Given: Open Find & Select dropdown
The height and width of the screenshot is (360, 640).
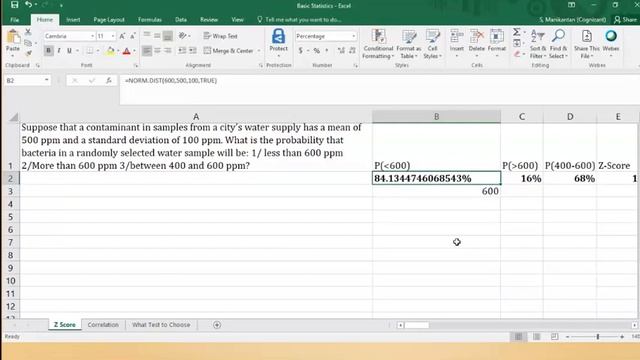Looking at the screenshot, I should (558, 44).
